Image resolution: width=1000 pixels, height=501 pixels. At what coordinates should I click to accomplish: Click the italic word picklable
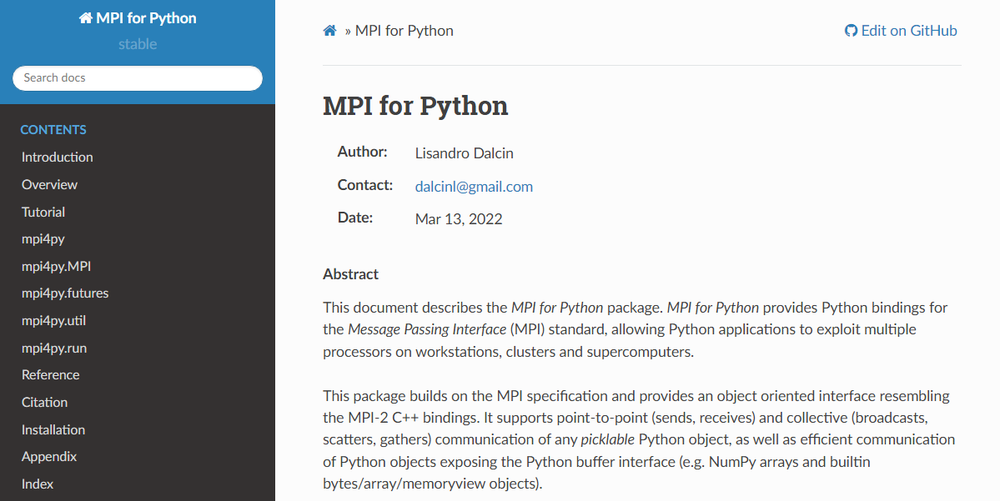click(x=608, y=439)
